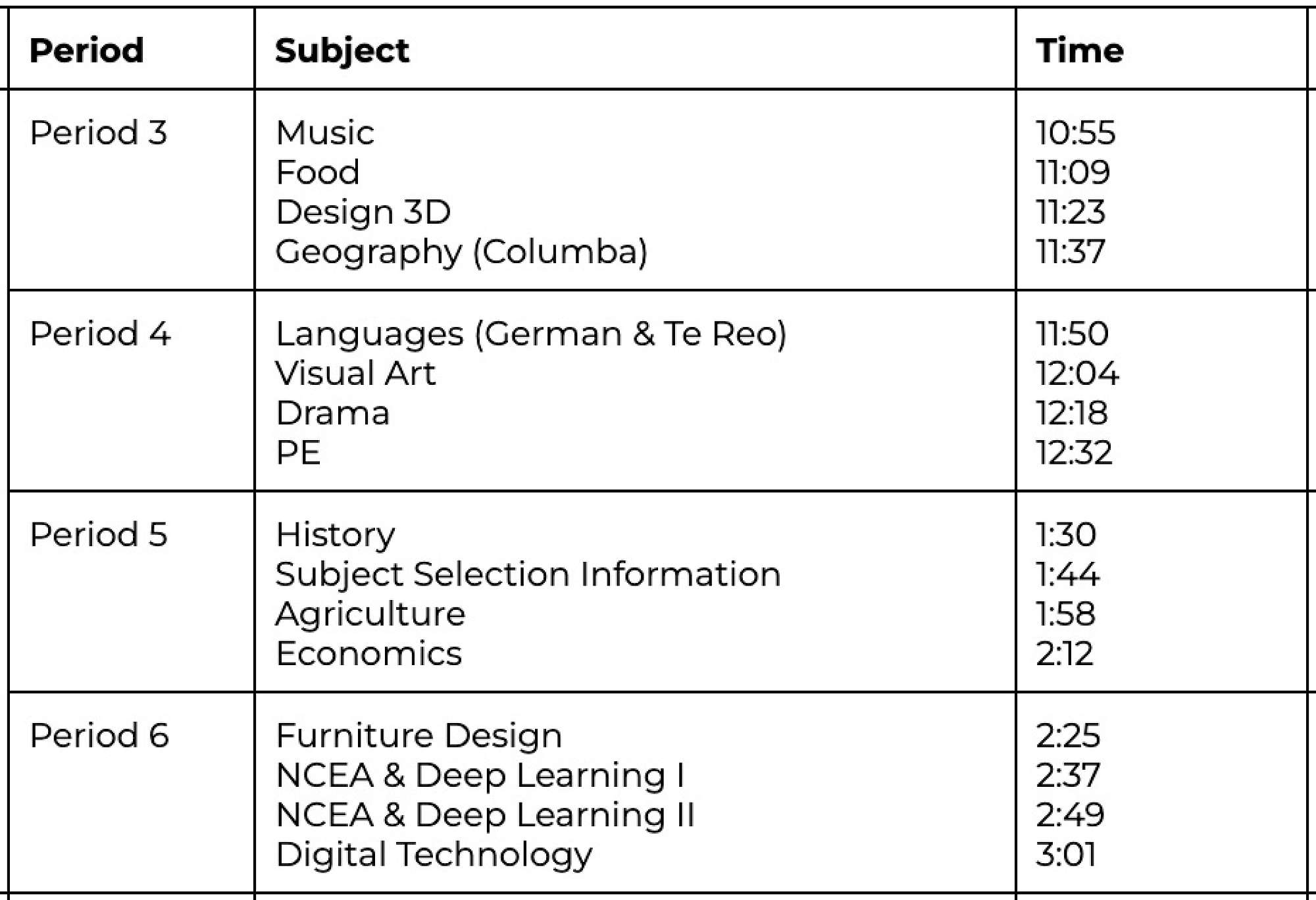1316x900 pixels.
Task: Click the Time column header
Action: pyautogui.click(x=1080, y=51)
